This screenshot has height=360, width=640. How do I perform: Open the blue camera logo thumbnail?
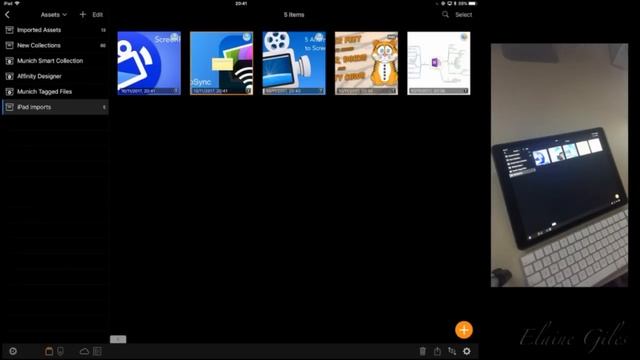click(x=149, y=63)
